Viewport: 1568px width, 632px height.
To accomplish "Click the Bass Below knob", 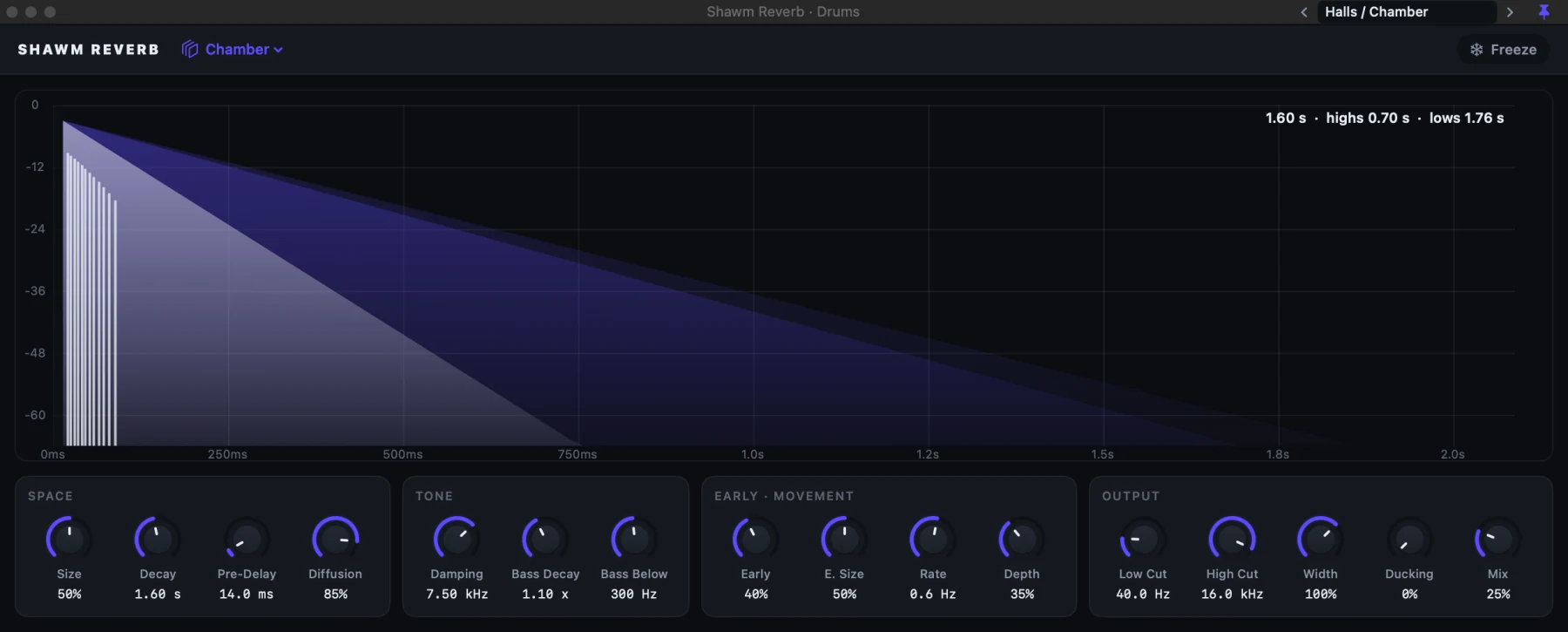I will pos(634,539).
